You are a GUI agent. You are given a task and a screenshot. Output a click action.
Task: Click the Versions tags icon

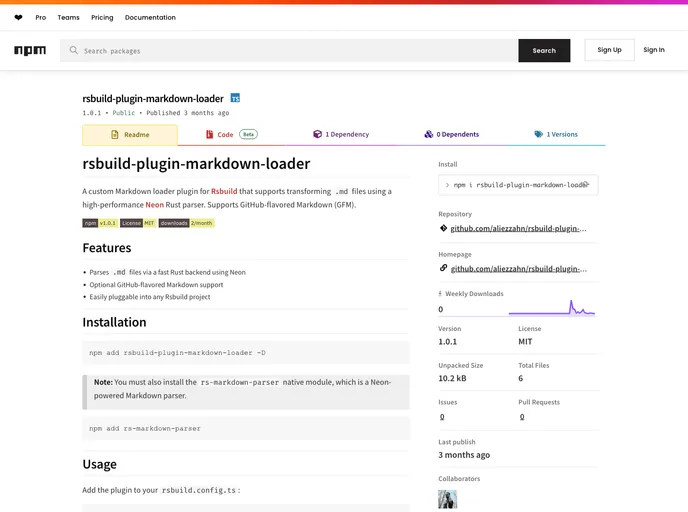pyautogui.click(x=538, y=134)
